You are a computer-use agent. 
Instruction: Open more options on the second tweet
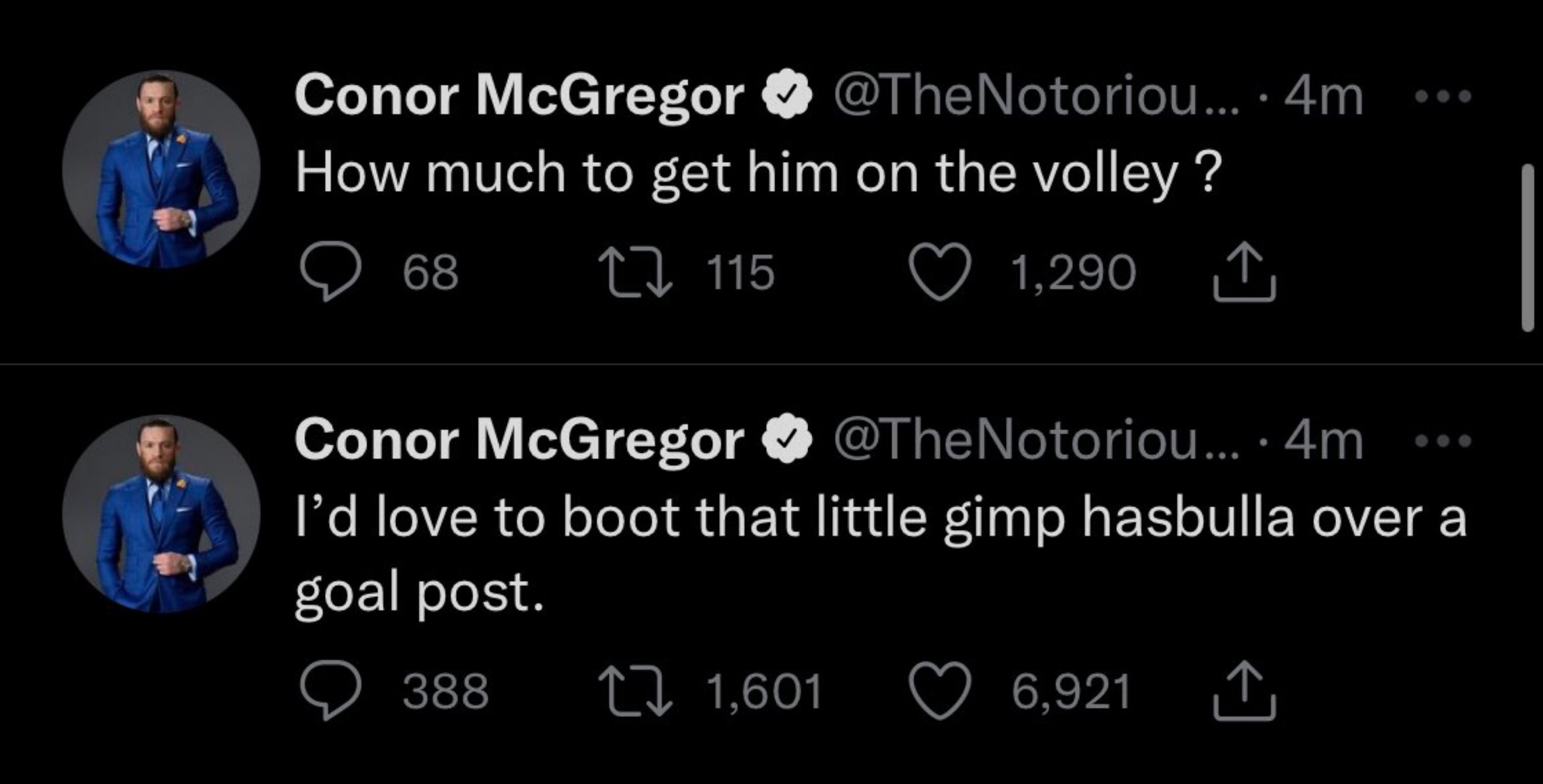(x=1442, y=442)
